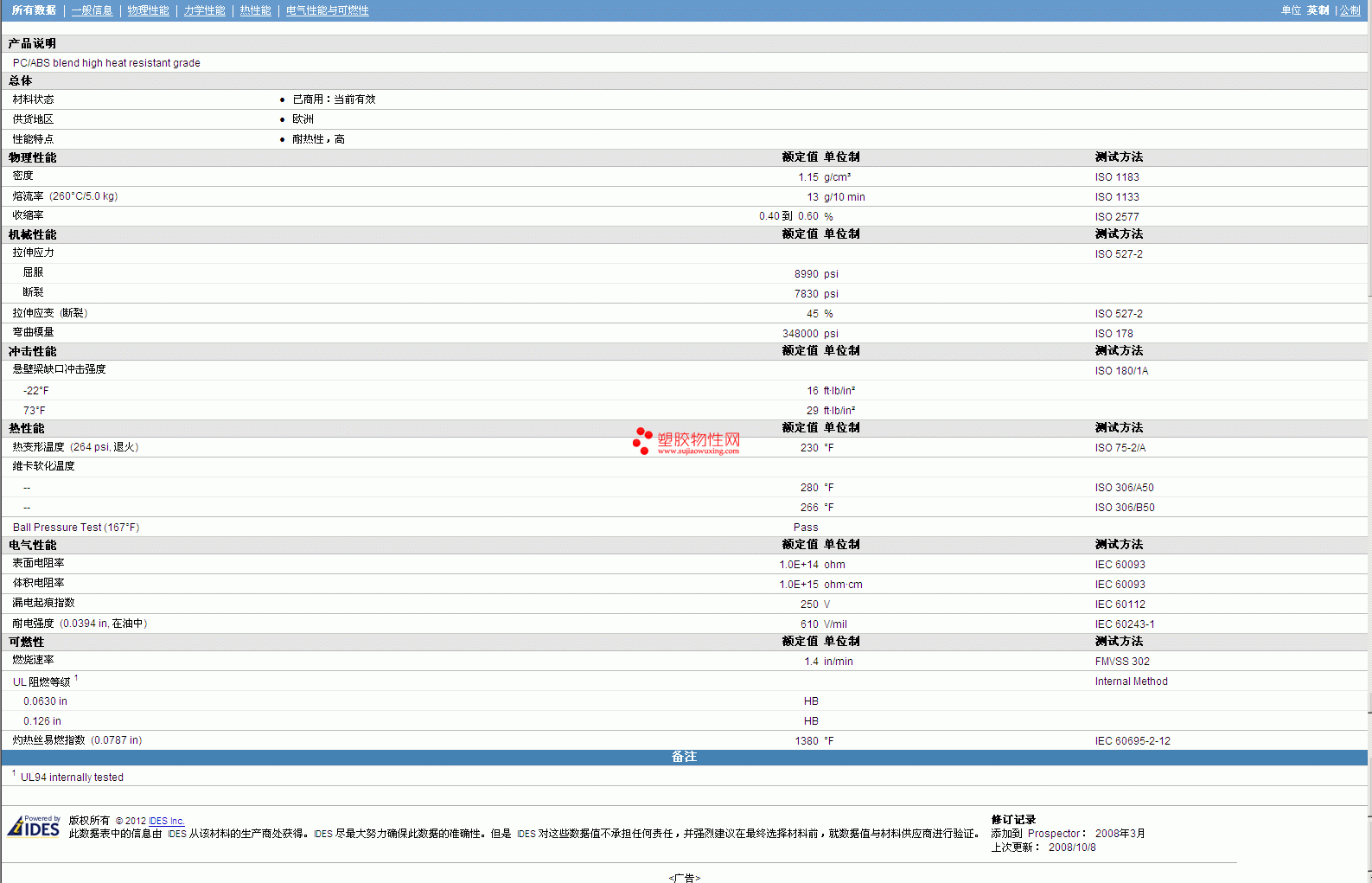Click the 弯曲模量 row label
The image size is (1372, 883).
click(33, 332)
